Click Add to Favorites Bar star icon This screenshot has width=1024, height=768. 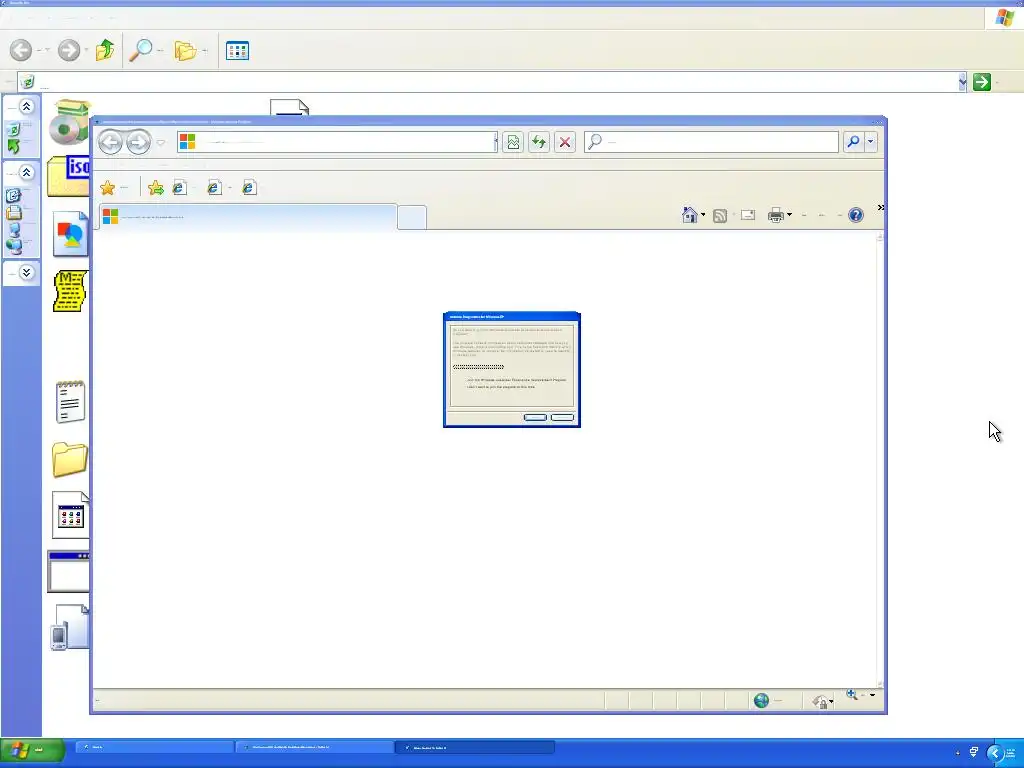(155, 188)
